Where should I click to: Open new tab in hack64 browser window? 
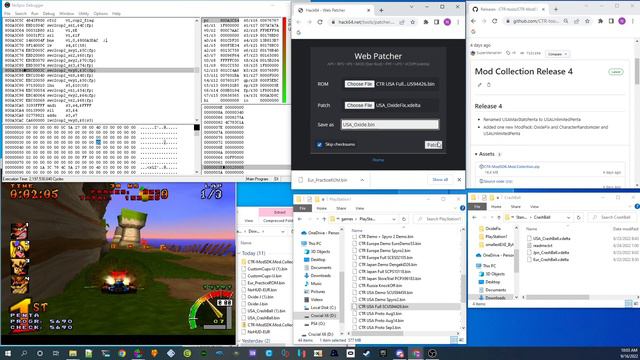coord(381,10)
